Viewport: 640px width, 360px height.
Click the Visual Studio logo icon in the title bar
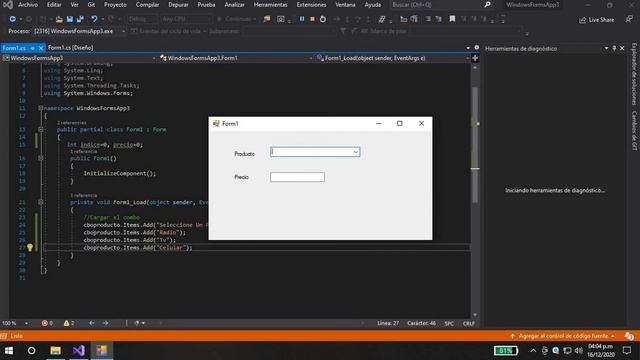(x=8, y=5)
